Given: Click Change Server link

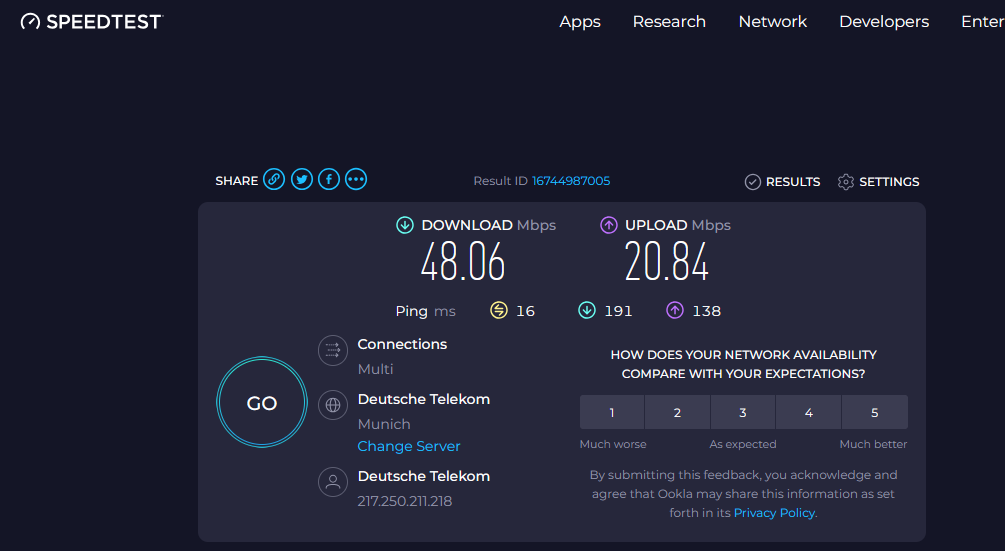Looking at the screenshot, I should tap(409, 446).
